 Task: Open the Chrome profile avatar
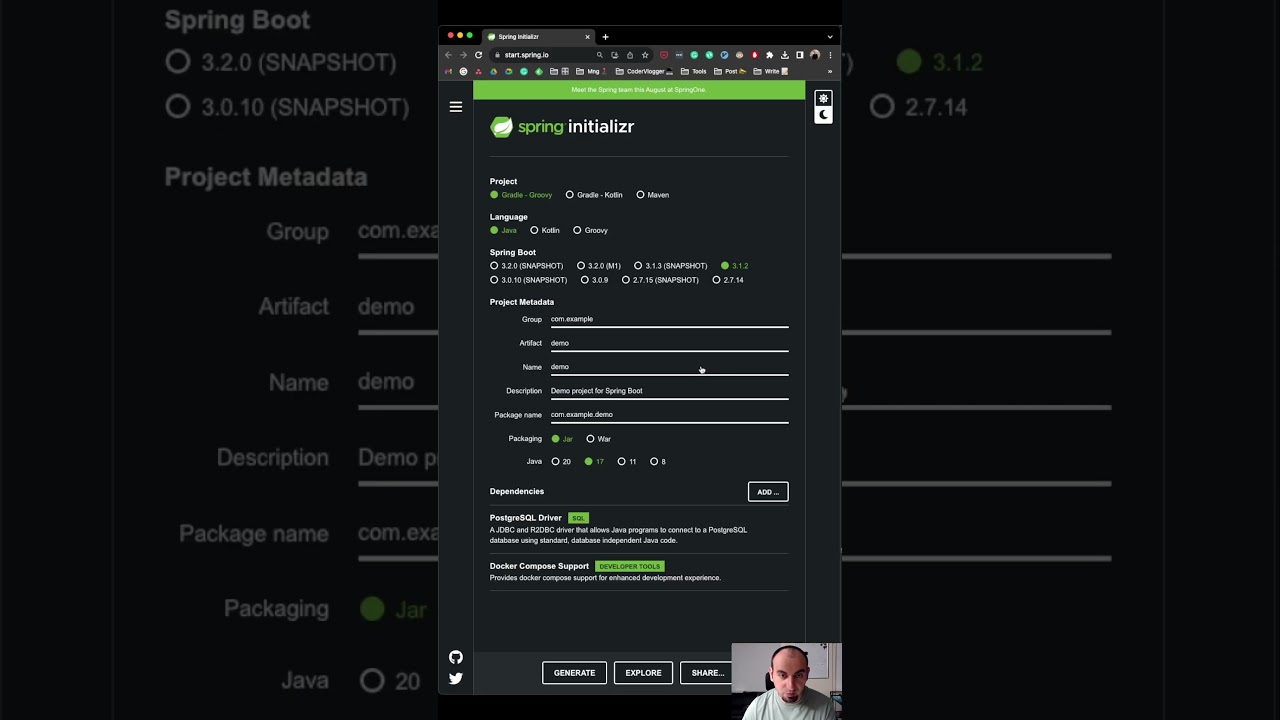click(815, 55)
